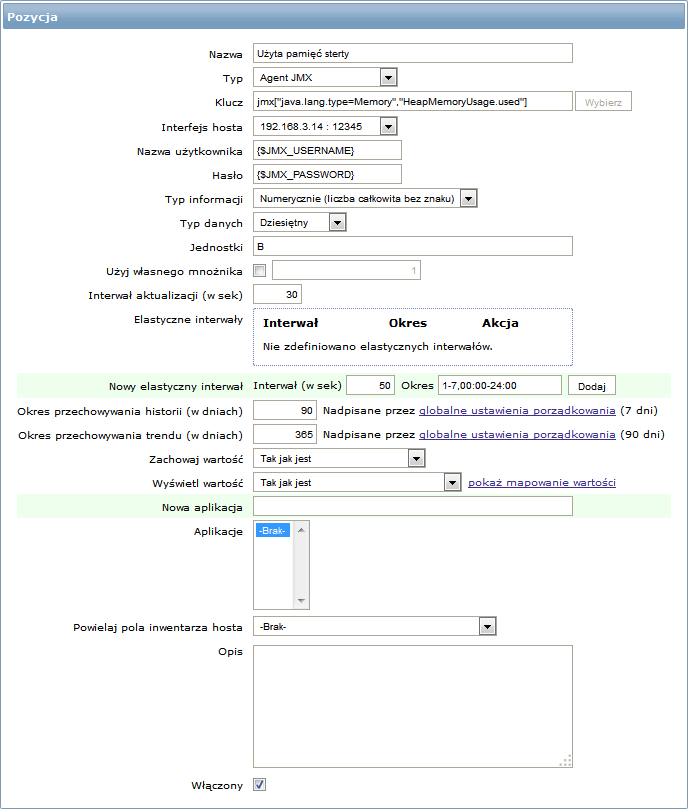Screen dimensions: 688x809
Task: Open the housekeeping settings link beside history field
Action: pos(517,411)
